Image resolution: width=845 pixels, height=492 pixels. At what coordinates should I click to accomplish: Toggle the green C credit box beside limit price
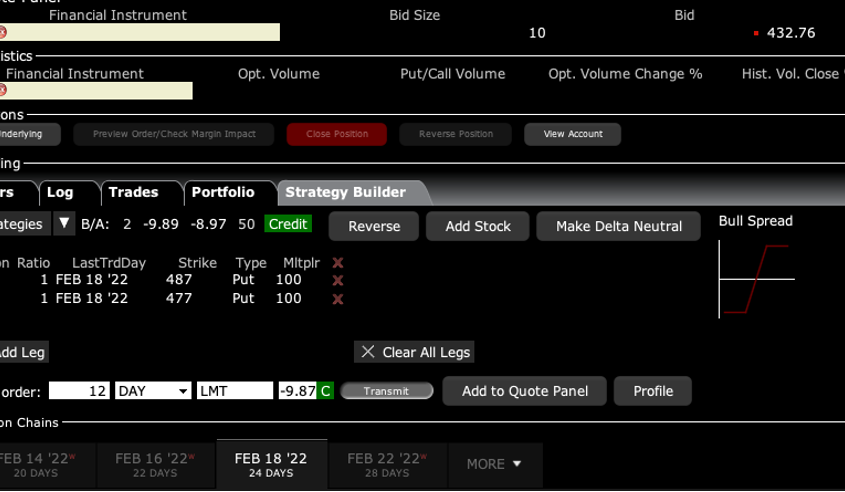click(325, 391)
